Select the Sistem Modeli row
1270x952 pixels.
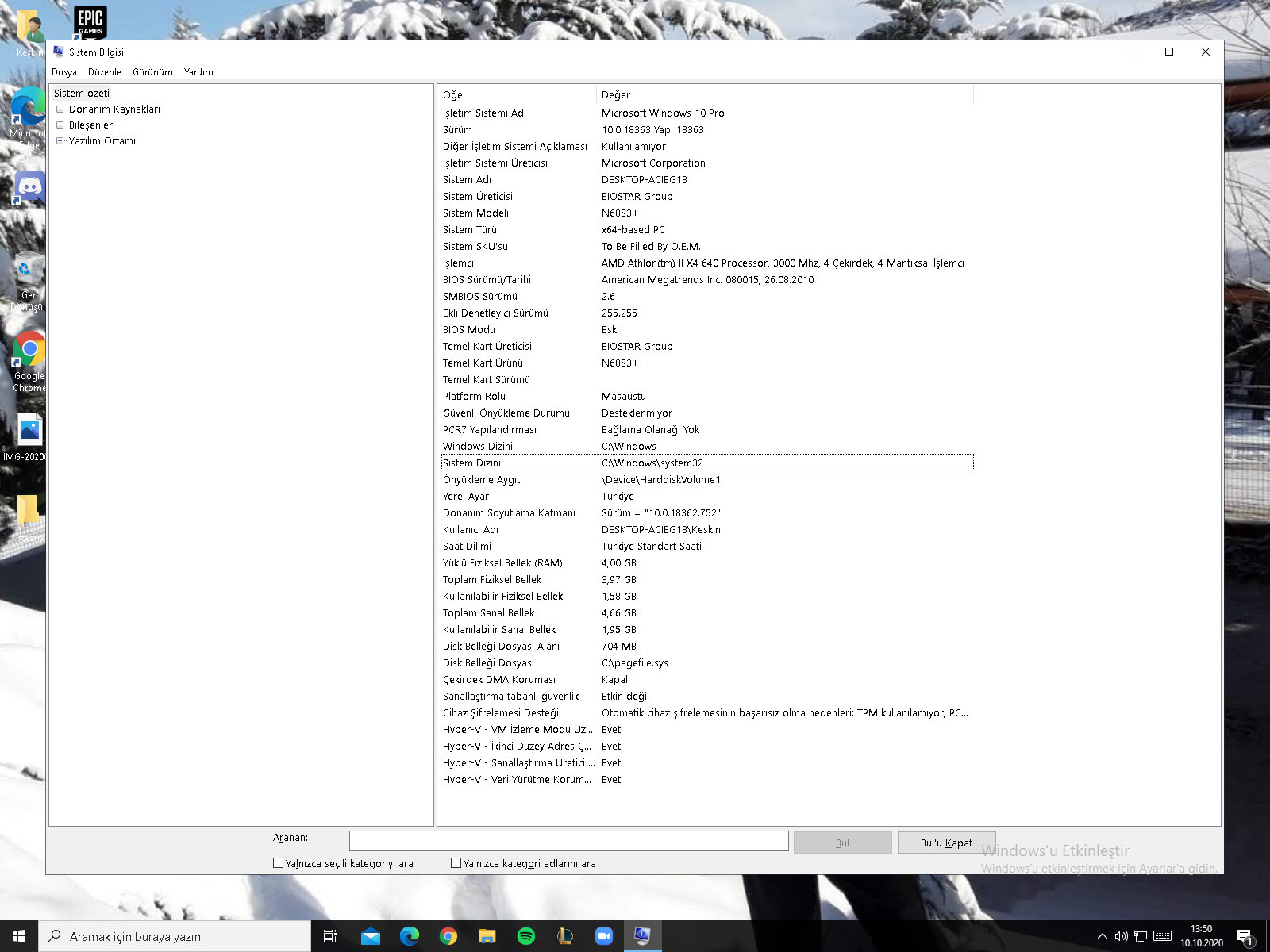point(706,213)
